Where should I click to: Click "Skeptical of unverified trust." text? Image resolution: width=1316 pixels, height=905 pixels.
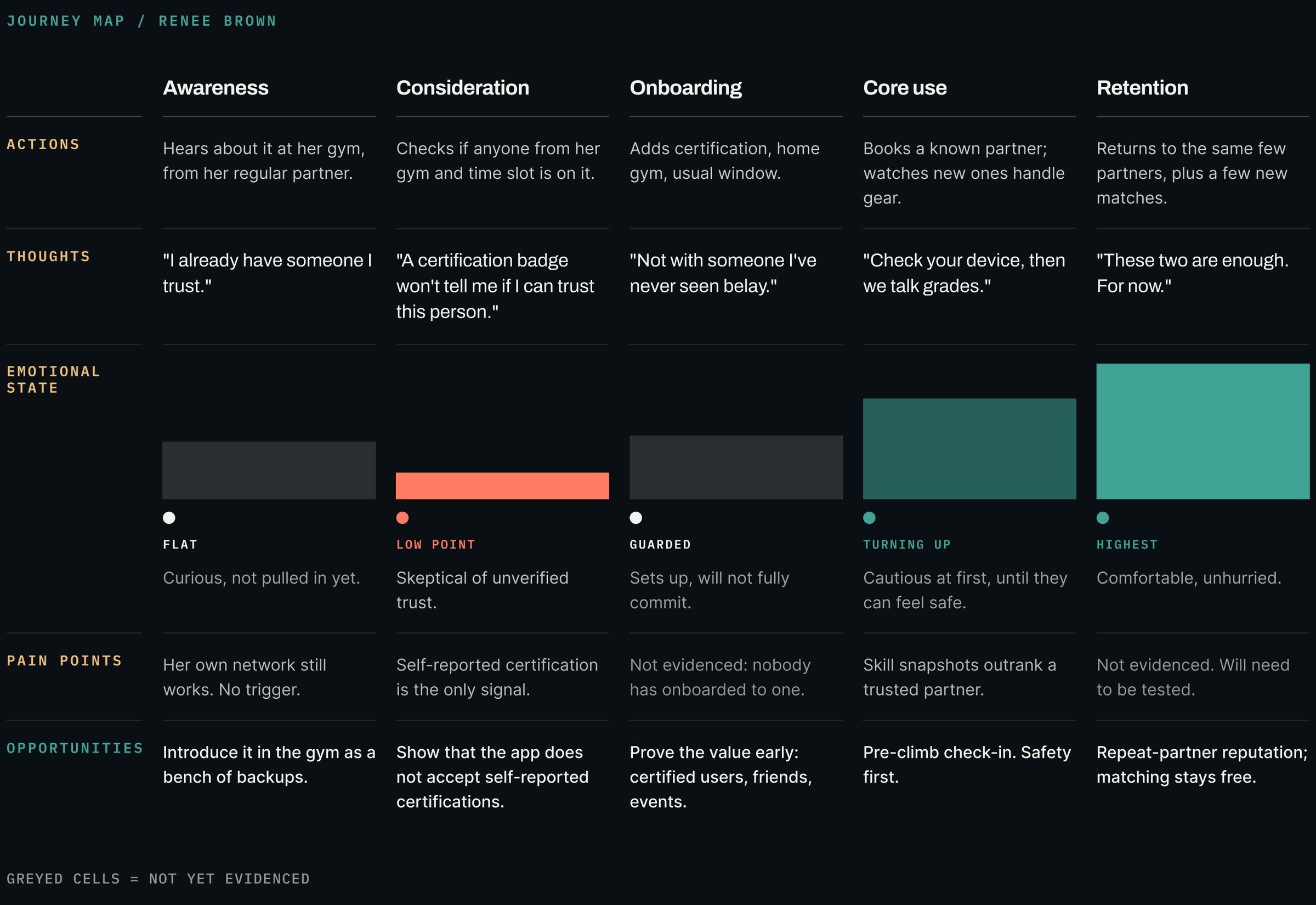pos(483,590)
